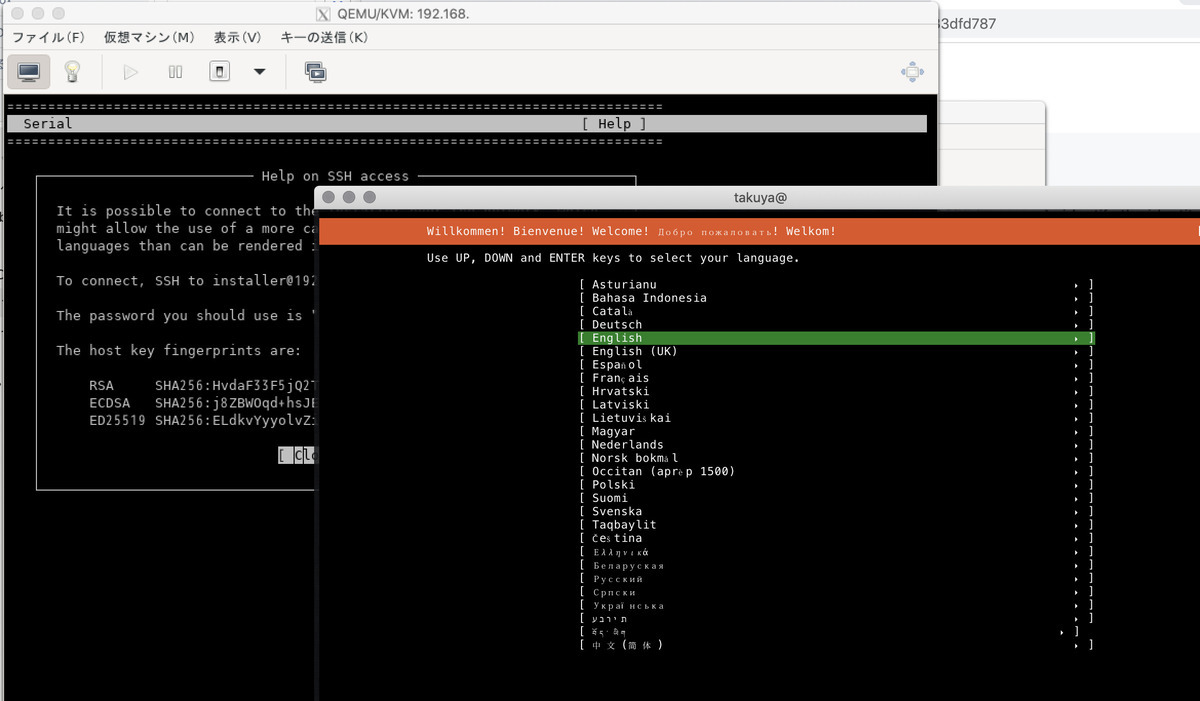
Task: Click the arrow on the Polski row
Action: (x=1077, y=485)
